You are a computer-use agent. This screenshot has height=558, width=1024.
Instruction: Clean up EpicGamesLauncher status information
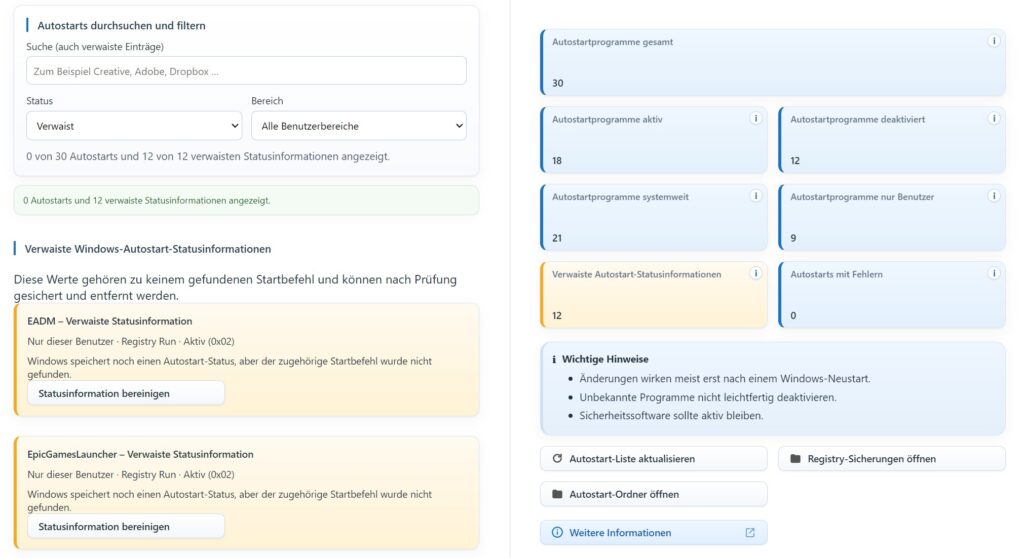pyautogui.click(x=126, y=527)
